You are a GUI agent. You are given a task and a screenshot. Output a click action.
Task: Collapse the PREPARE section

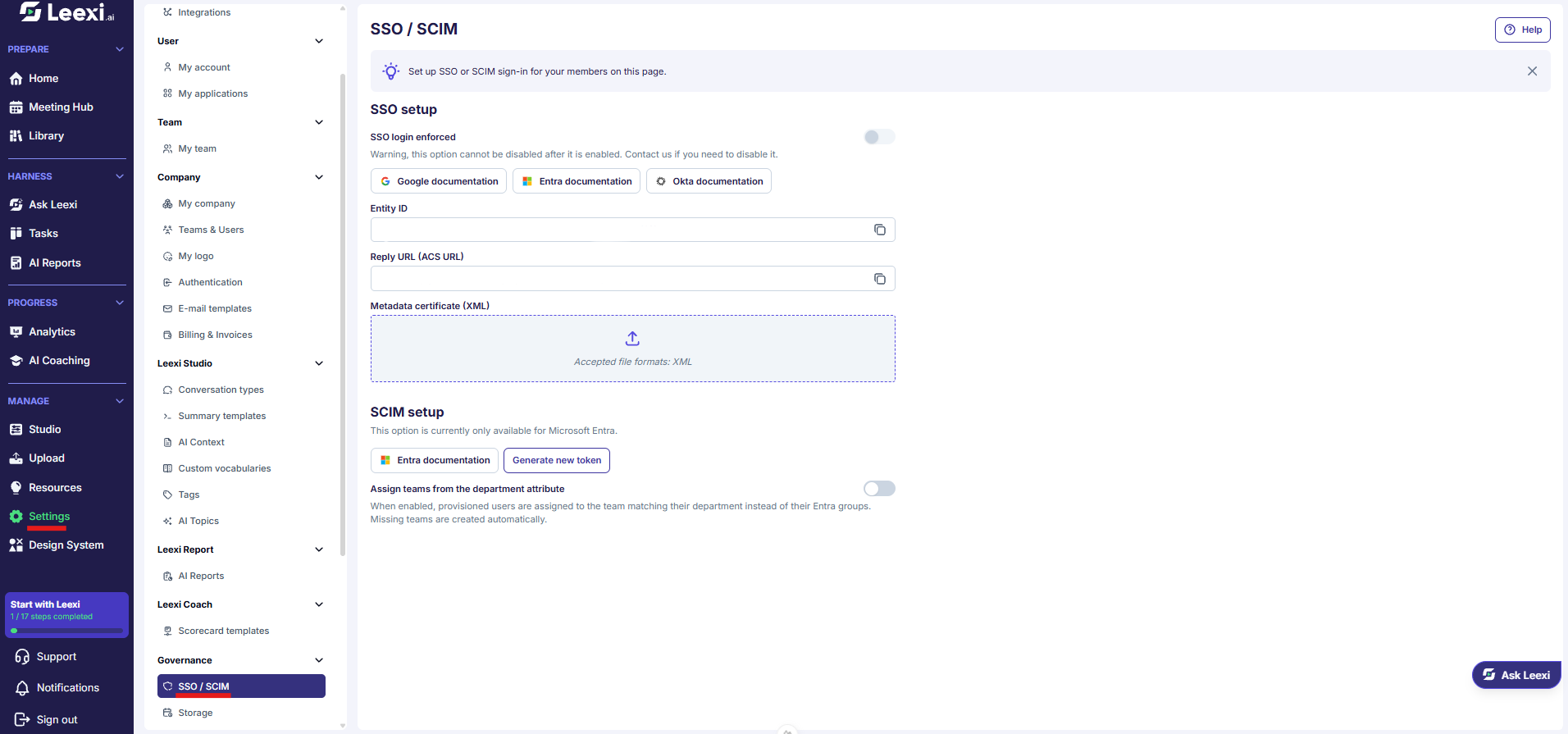pyautogui.click(x=120, y=49)
